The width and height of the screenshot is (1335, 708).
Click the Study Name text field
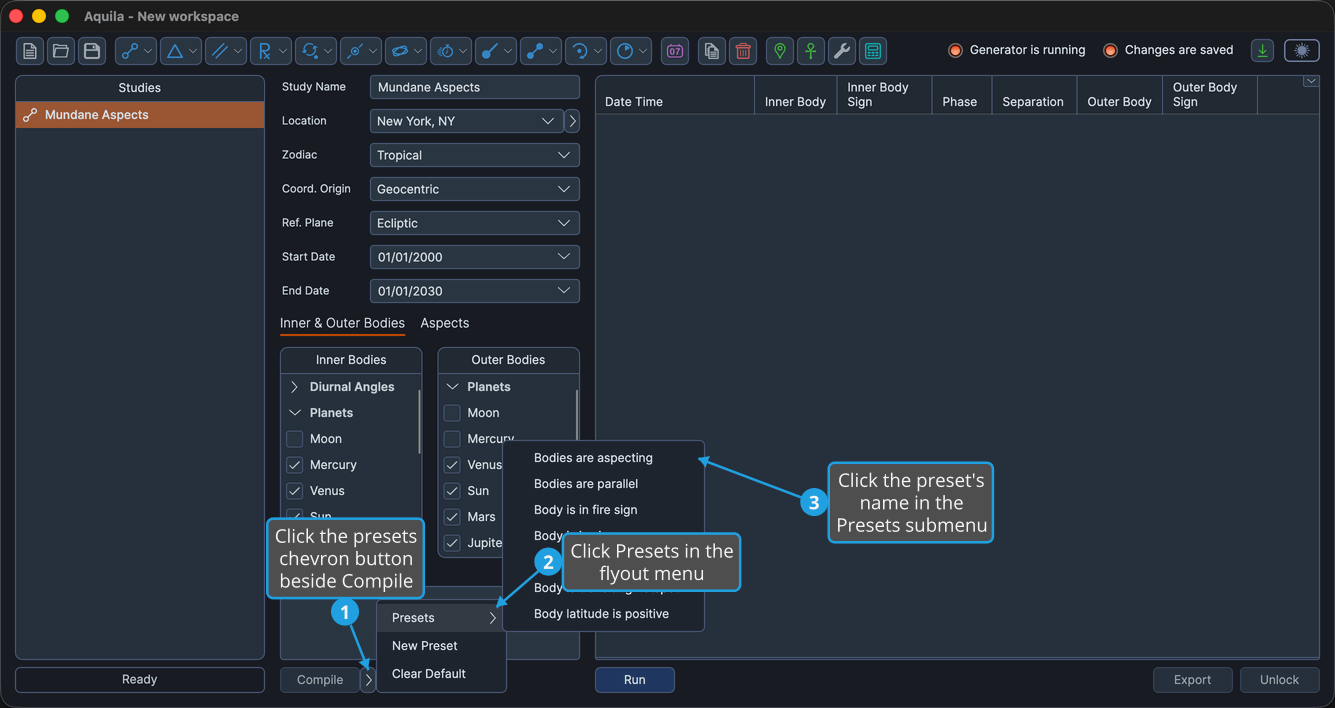point(474,87)
